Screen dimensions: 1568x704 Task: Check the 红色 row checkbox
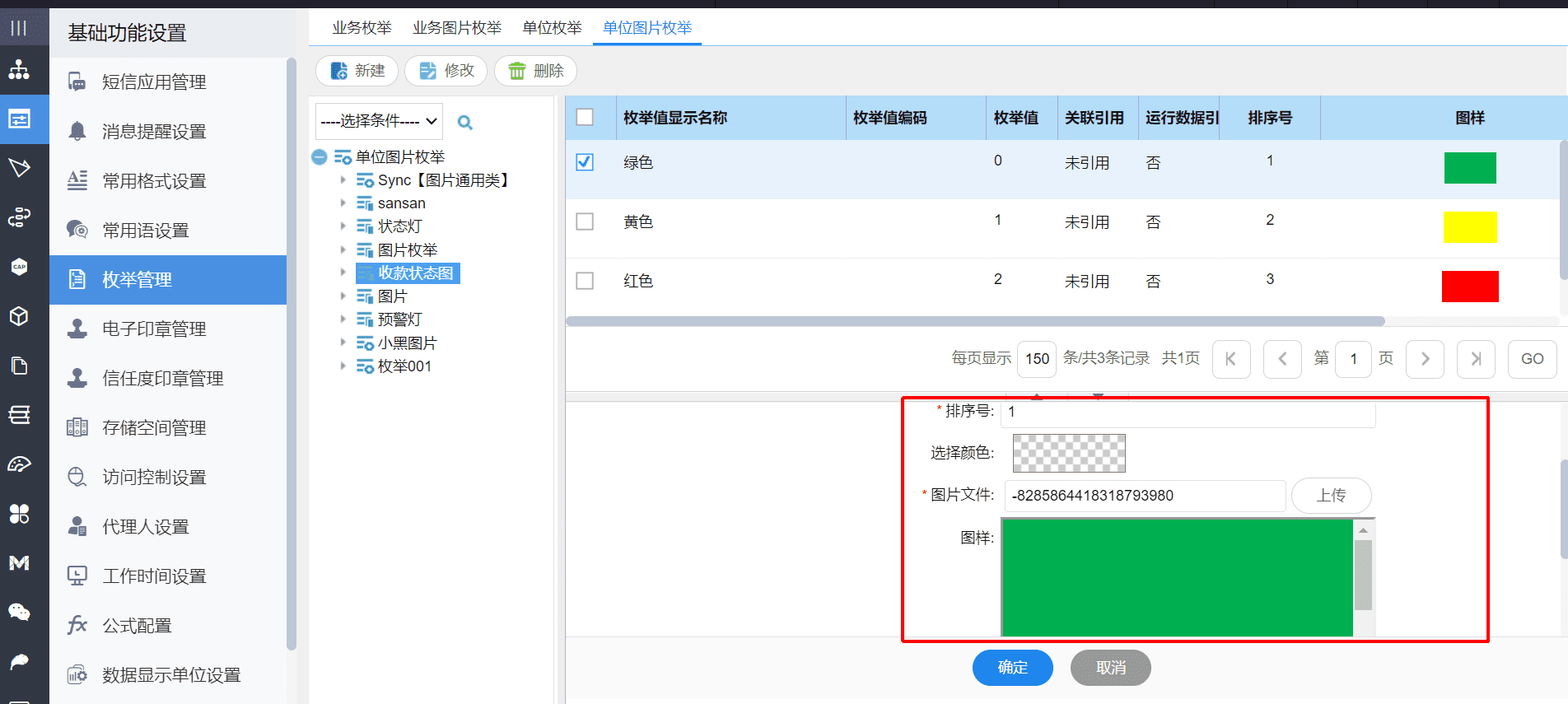pyautogui.click(x=585, y=281)
